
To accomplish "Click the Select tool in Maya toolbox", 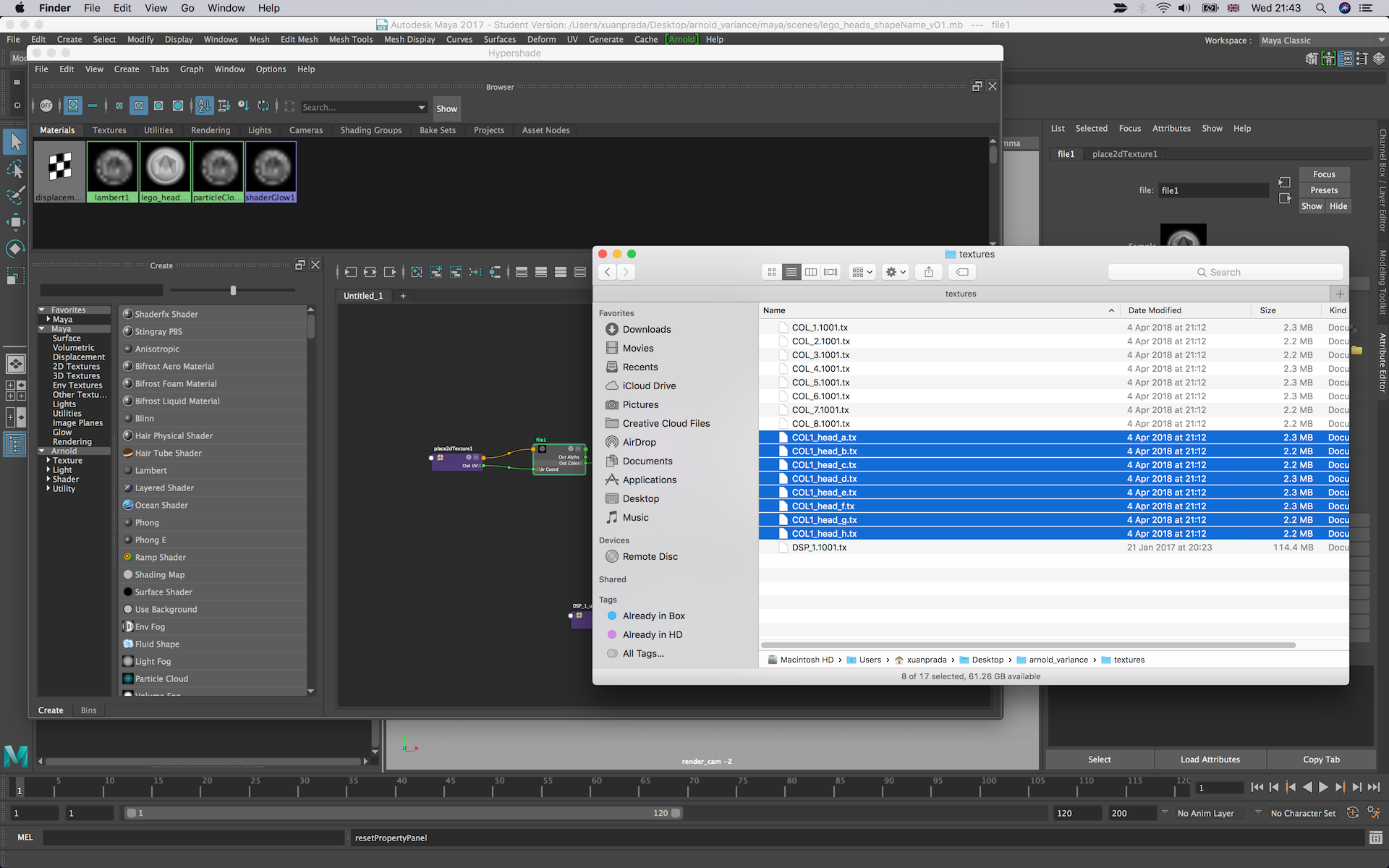I will pos(15,142).
